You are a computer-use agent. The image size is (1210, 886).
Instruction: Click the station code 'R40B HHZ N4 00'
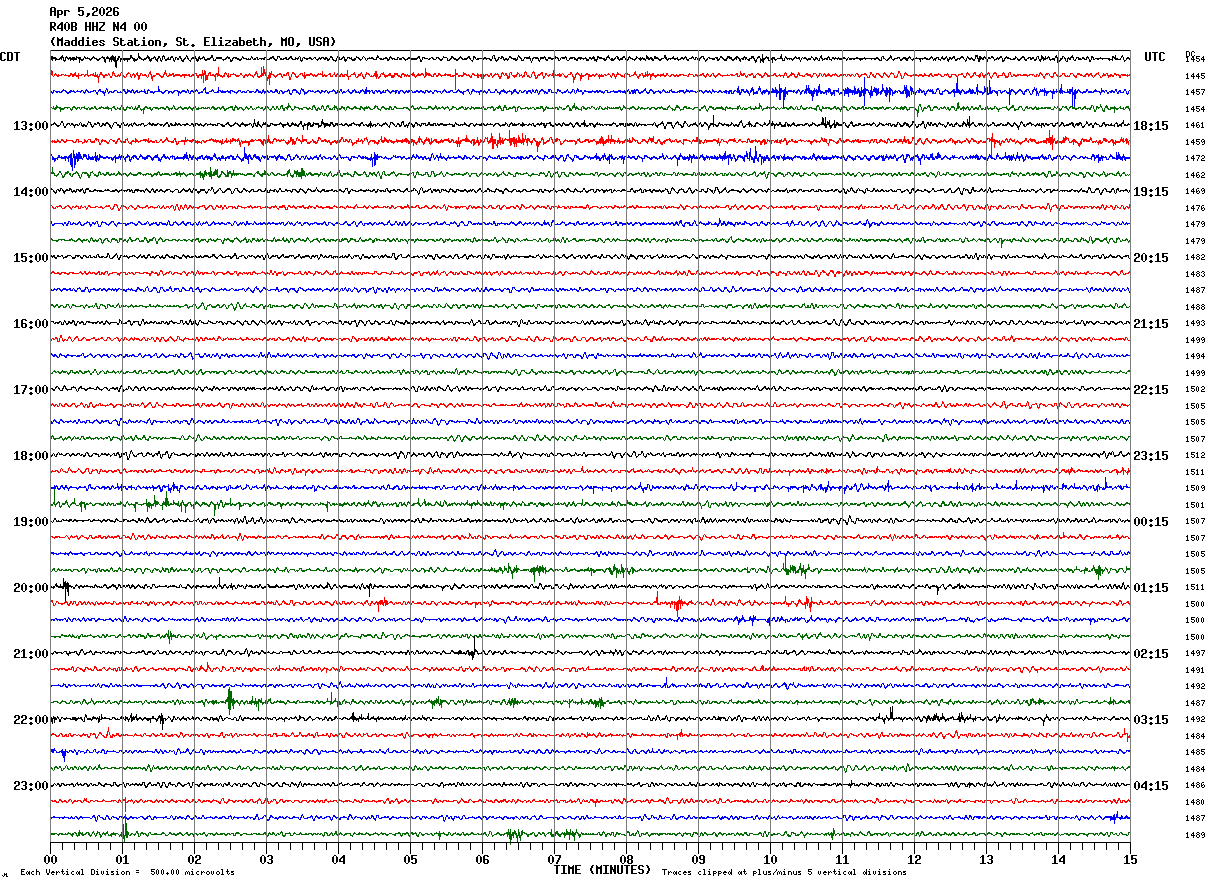98,27
